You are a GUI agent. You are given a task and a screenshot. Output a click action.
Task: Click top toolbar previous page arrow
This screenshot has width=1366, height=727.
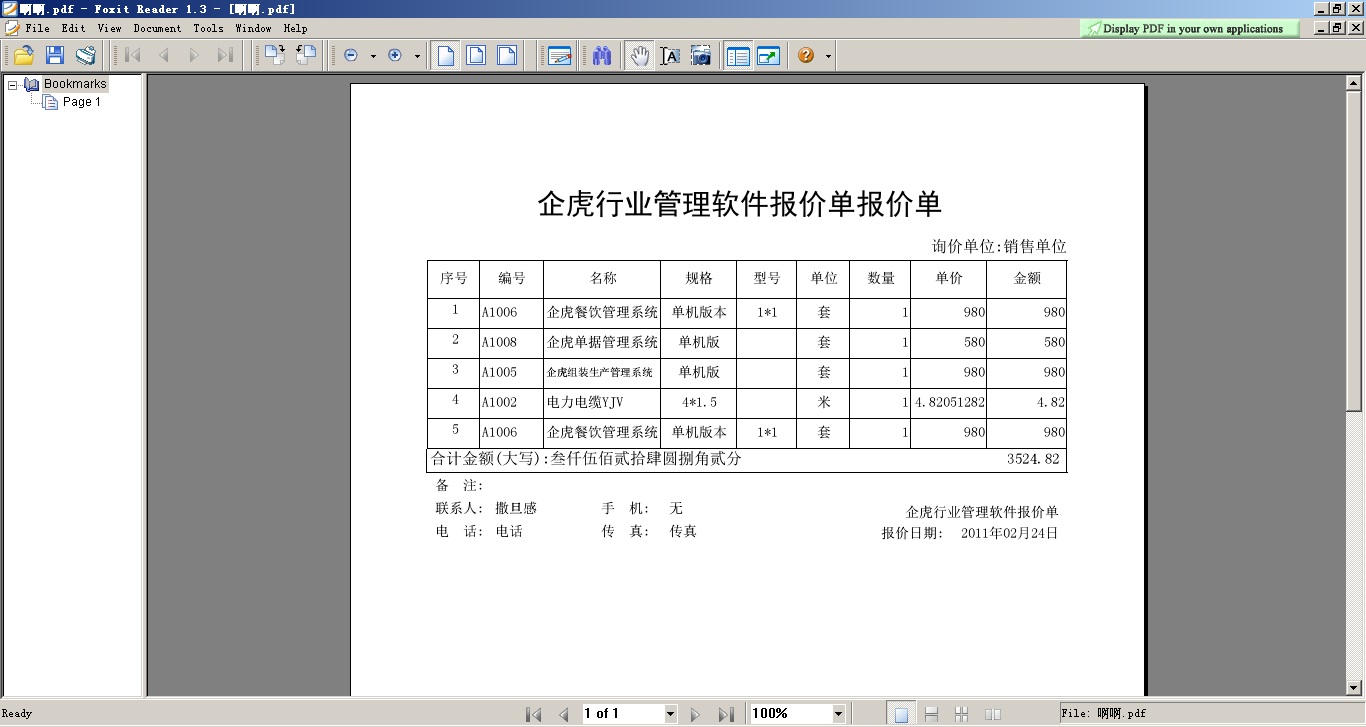[164, 56]
